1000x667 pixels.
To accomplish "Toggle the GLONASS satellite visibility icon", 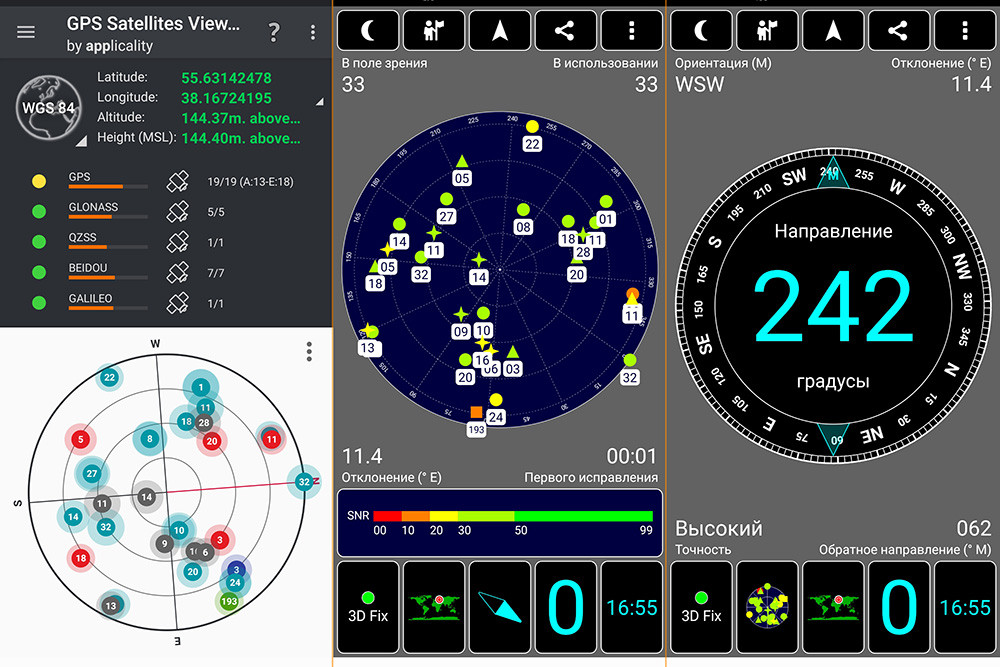I will [x=178, y=212].
